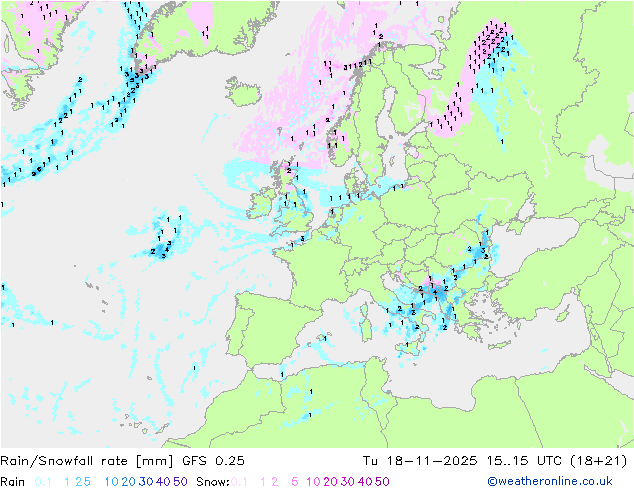Screen dimensions: 634x490
Task: Select the 'Rain/Snowfall rate [mm]' title text
Action: [x=87, y=461]
